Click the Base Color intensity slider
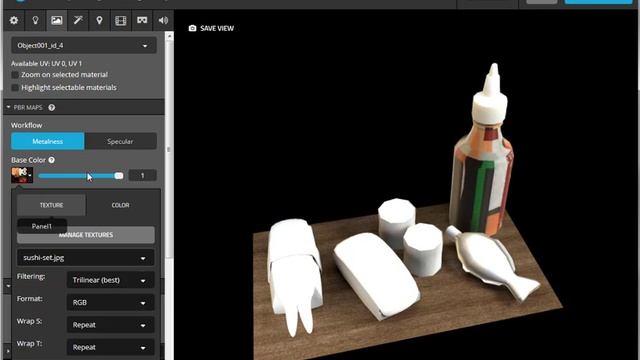Image resolution: width=640 pixels, height=360 pixels. (80, 176)
